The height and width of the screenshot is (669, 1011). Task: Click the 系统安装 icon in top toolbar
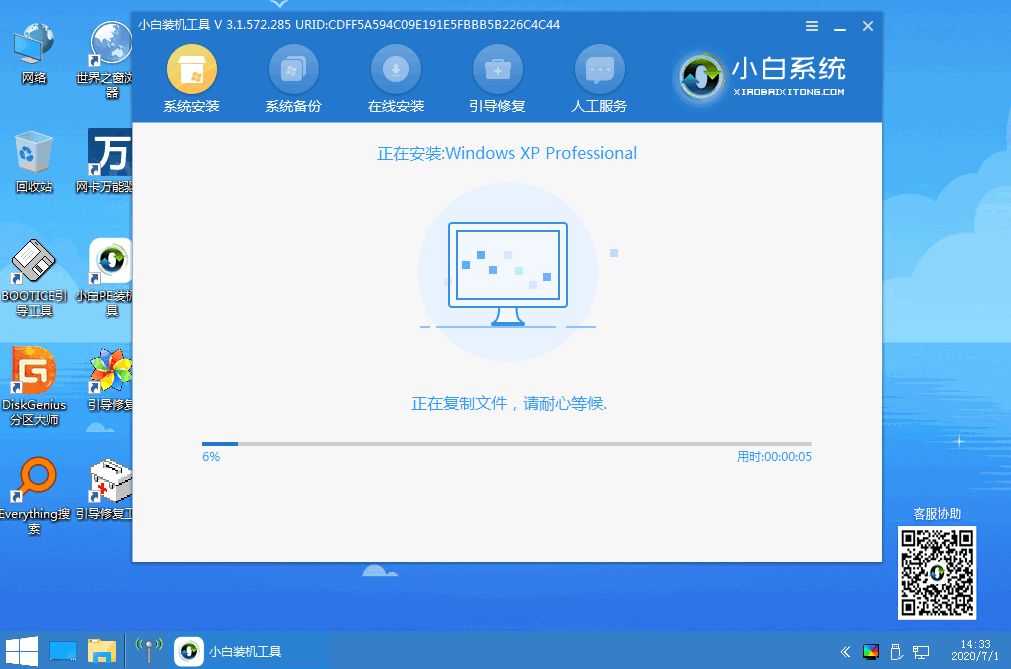pos(191,71)
